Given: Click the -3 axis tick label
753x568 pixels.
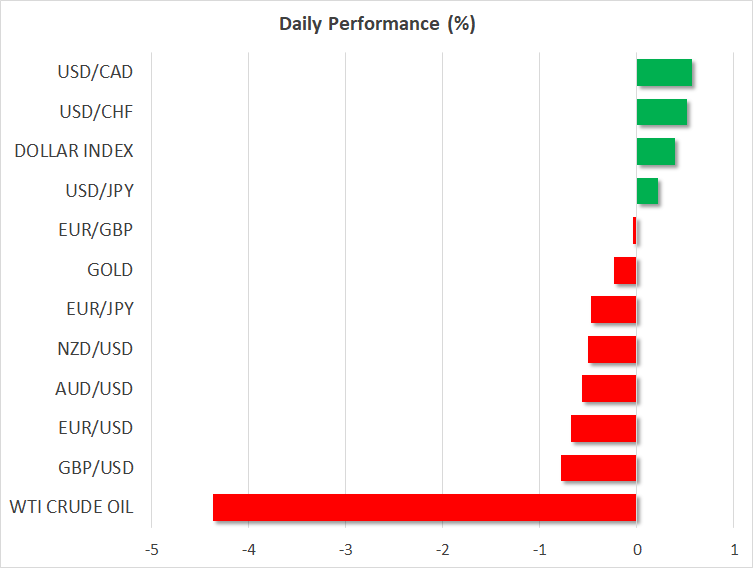Looking at the screenshot, I should coord(345,549).
